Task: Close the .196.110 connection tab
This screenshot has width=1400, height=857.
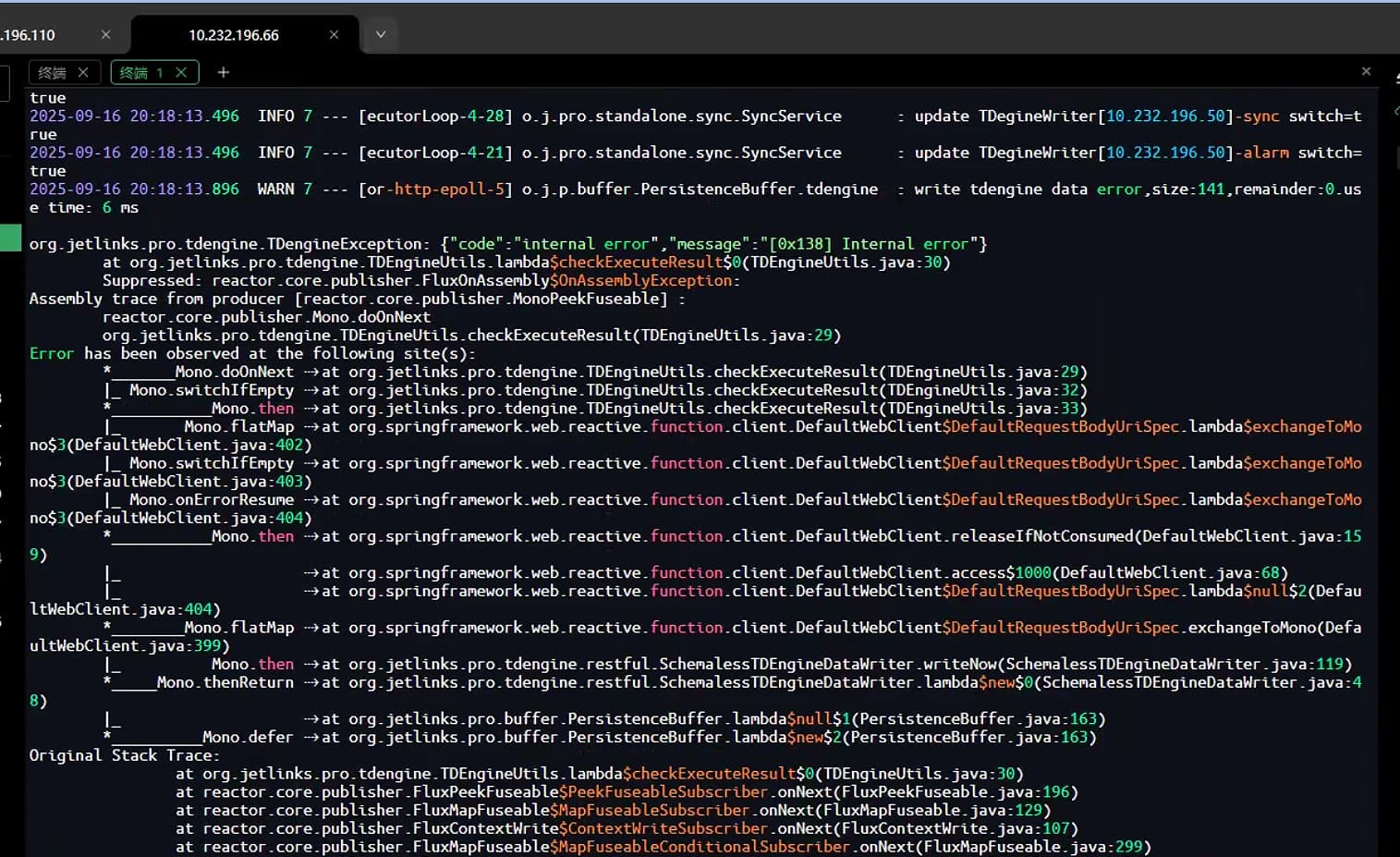Action: [x=105, y=35]
